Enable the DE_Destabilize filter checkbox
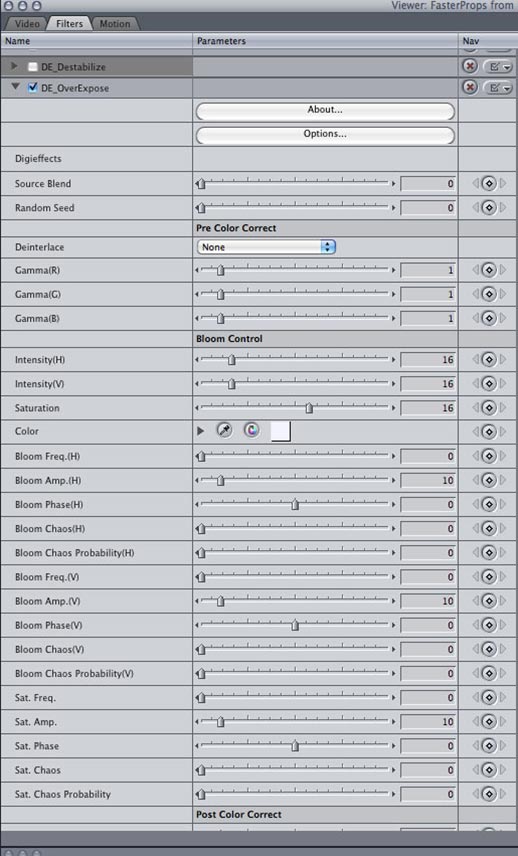The image size is (518, 856). point(33,67)
